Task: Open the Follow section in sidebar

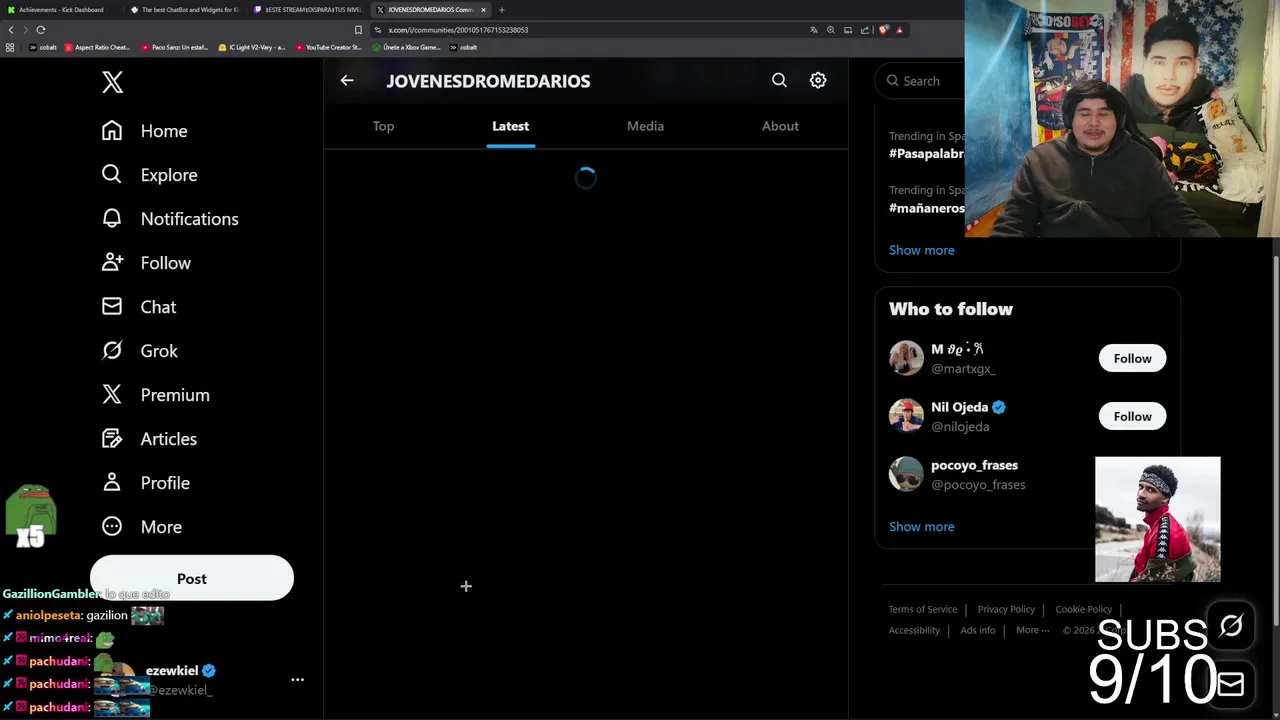Action: click(145, 263)
